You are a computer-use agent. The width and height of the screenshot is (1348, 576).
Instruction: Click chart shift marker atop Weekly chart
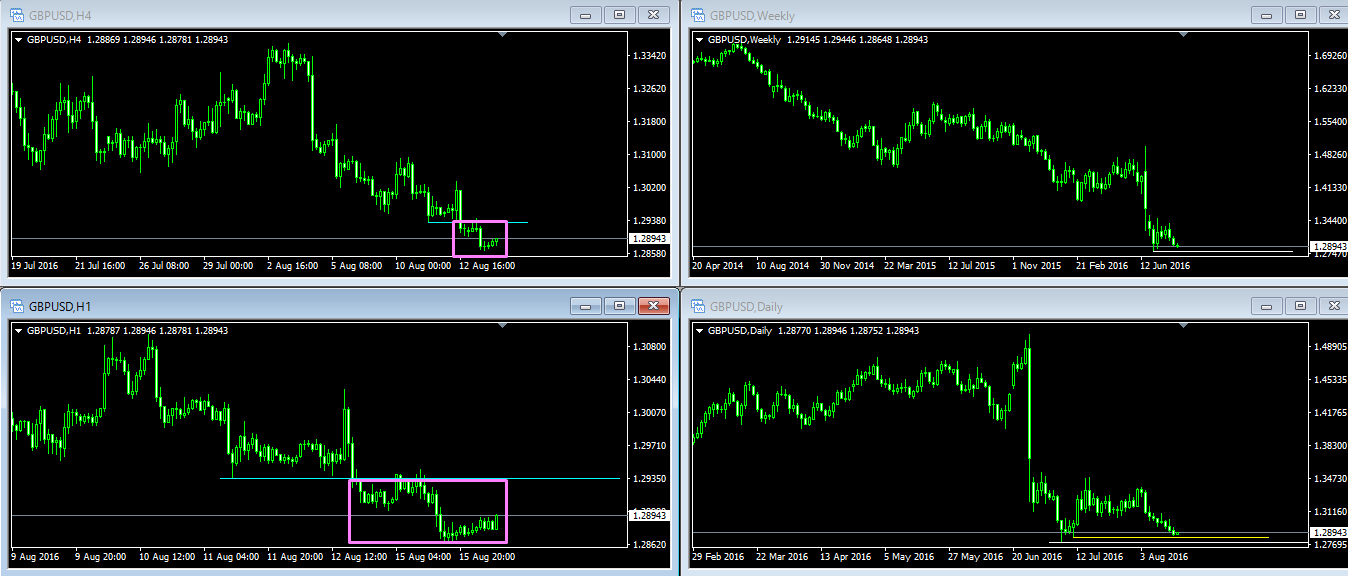point(1183,35)
